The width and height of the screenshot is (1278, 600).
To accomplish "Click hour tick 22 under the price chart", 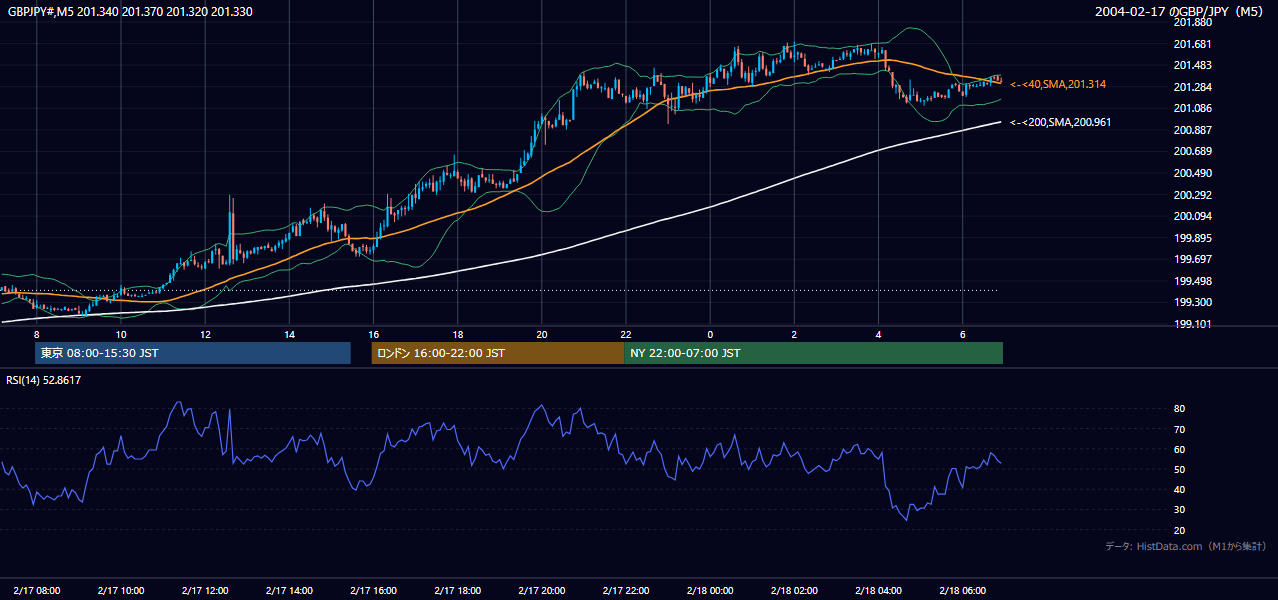I will (x=626, y=334).
